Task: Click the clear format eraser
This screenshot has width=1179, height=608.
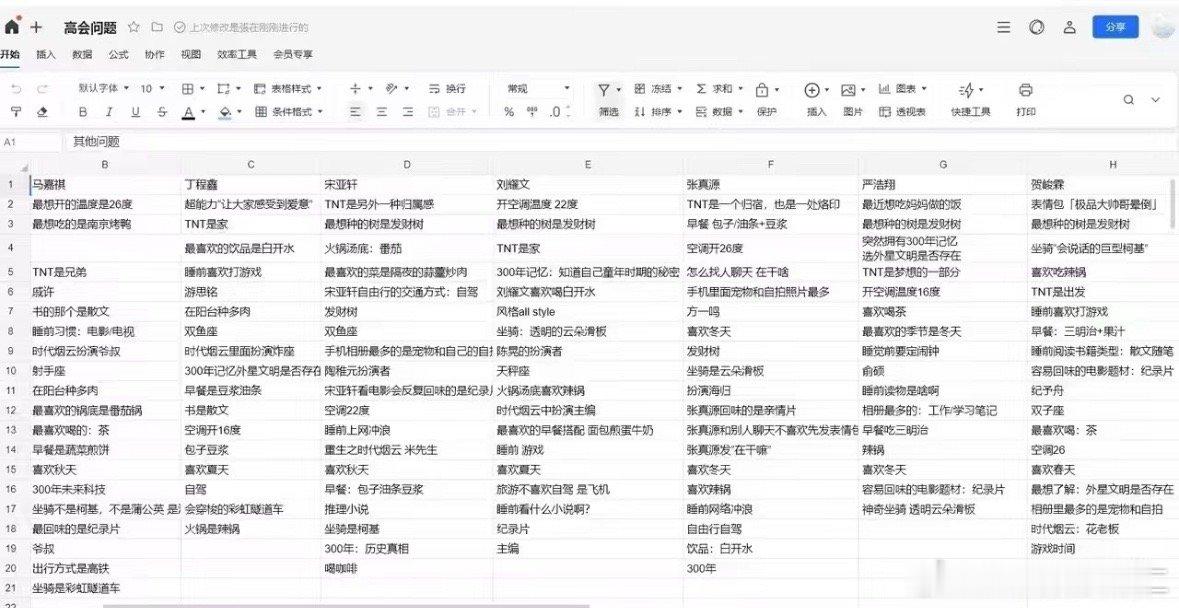Action: (x=42, y=111)
